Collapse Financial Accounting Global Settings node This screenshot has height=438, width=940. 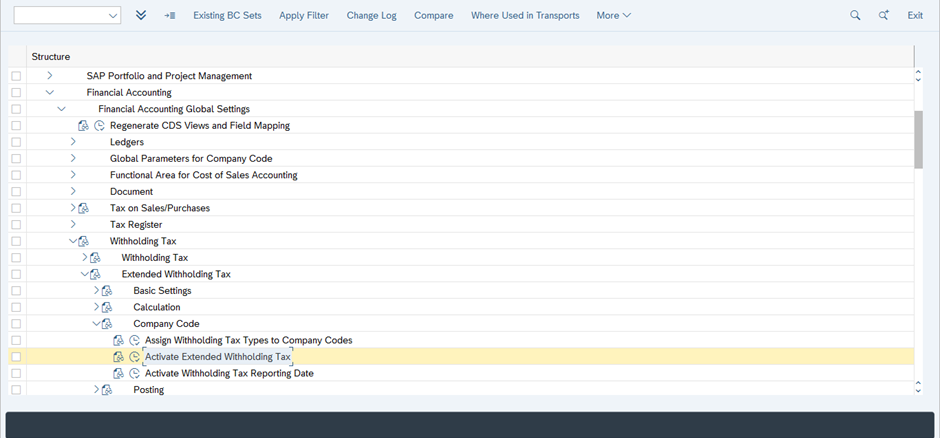coord(61,109)
